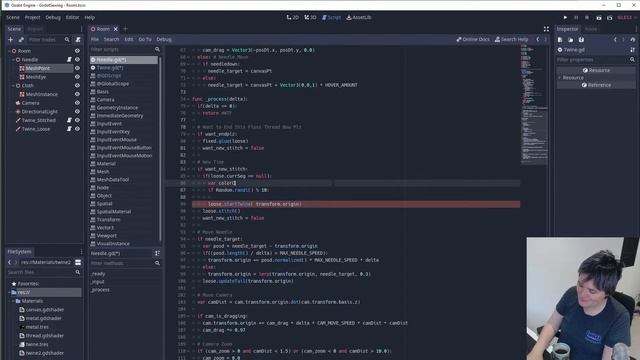Toggle visibility of Cloth node

click(77, 85)
